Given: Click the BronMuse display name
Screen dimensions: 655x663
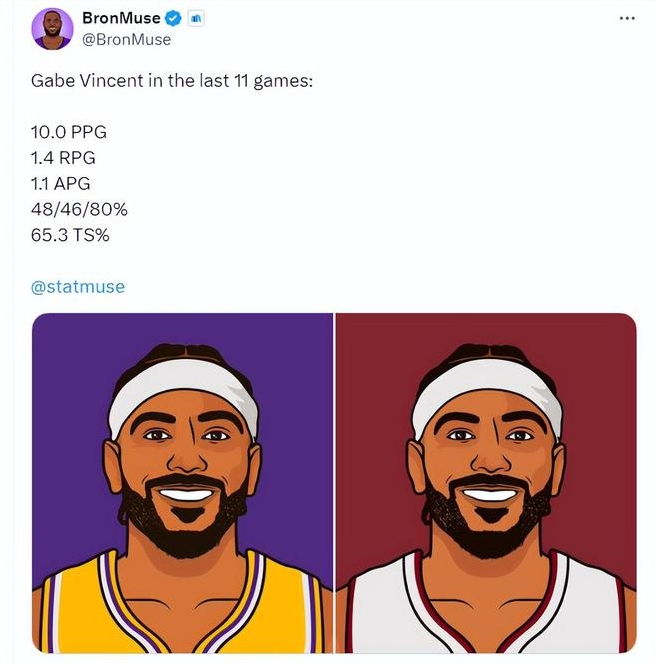Looking at the screenshot, I should 121,19.
